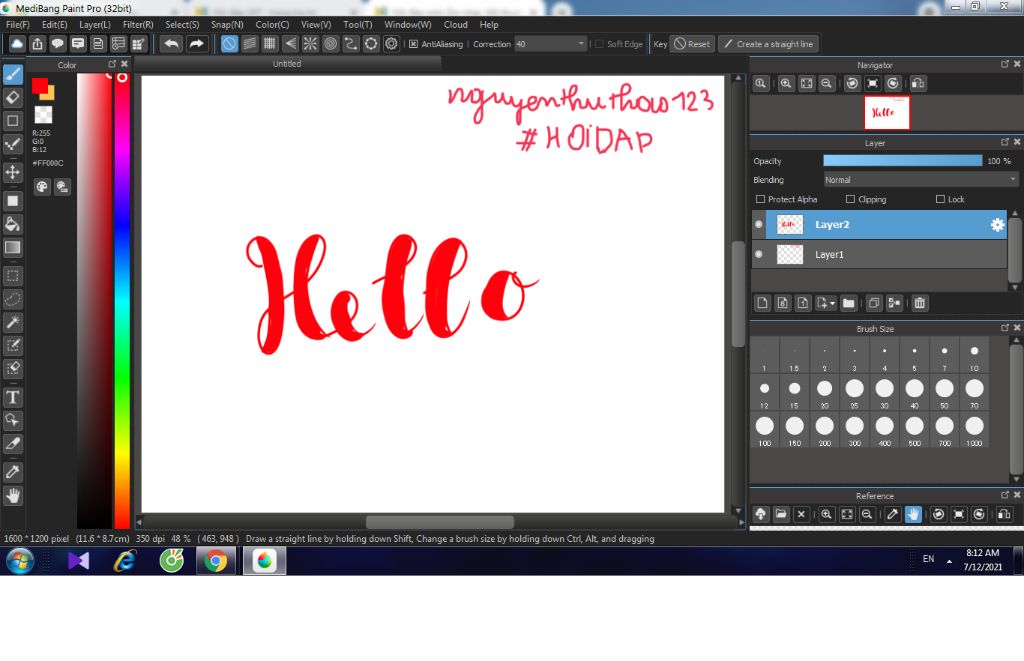Hide Layer1 using its visibility dot
The height and width of the screenshot is (661, 1024).
click(759, 255)
